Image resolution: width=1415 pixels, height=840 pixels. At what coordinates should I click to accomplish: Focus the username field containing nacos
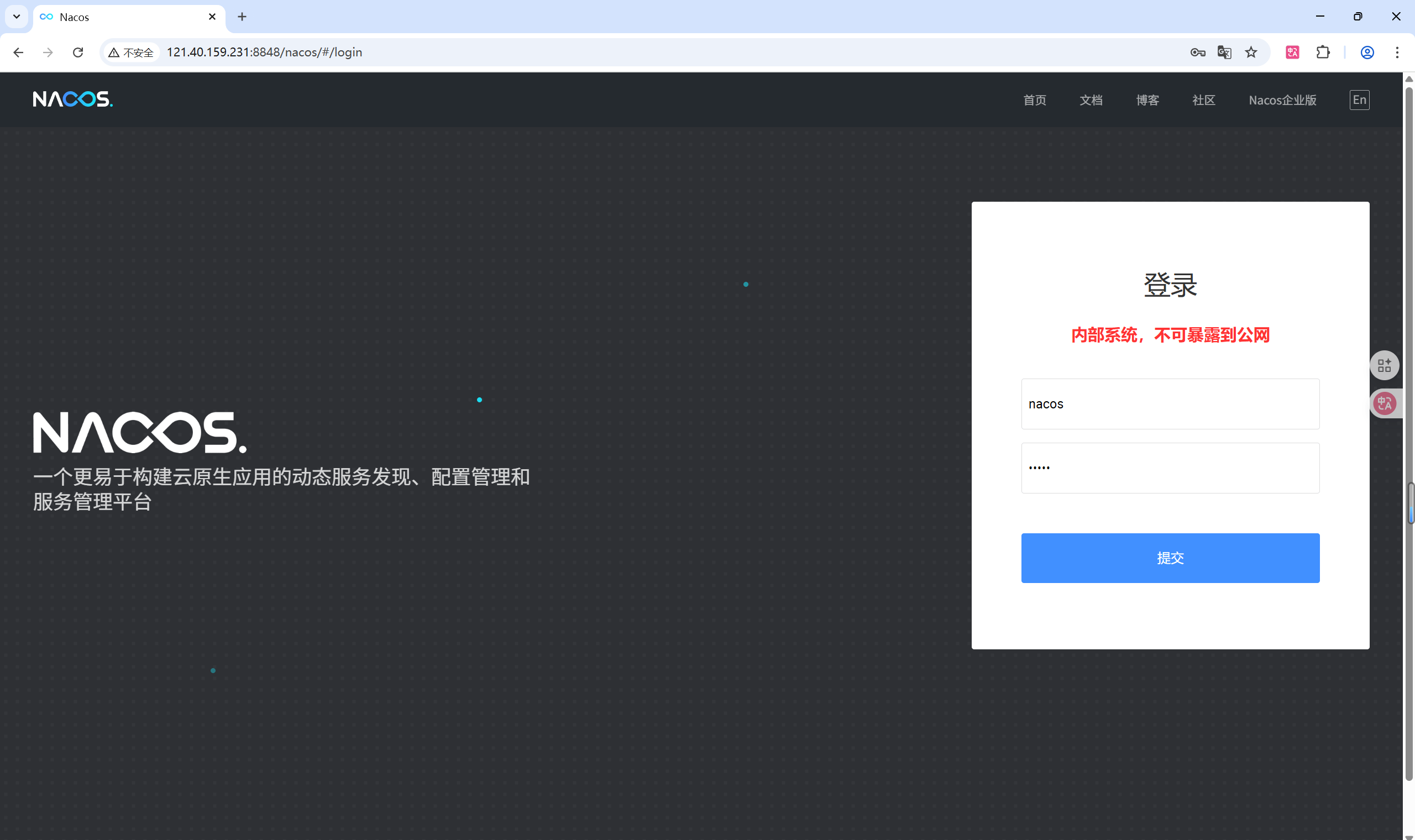click(x=1170, y=404)
